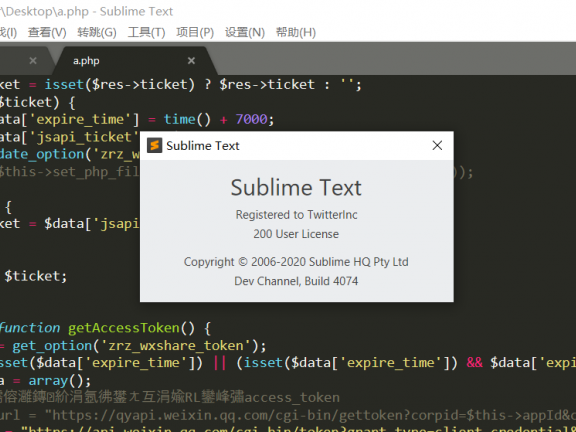Click the getAccessToken function name
This screenshot has height=432, width=576.
[x=124, y=328]
